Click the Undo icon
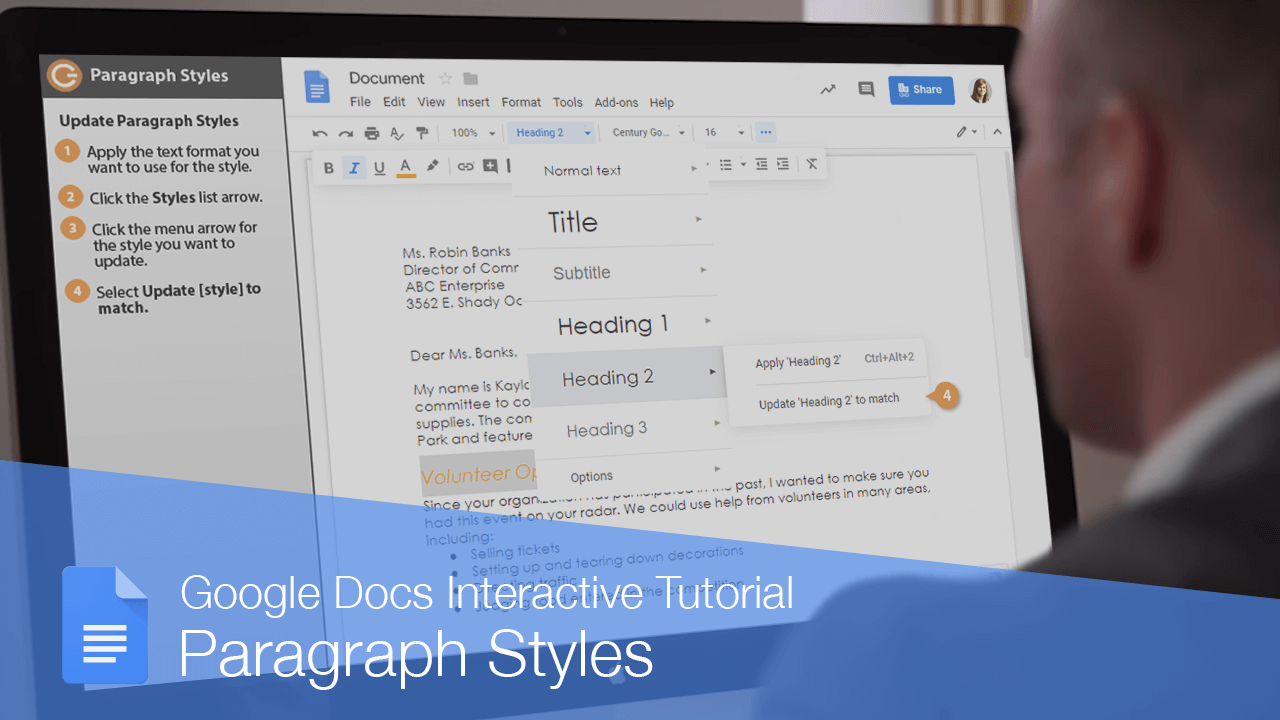Screen dimensions: 1280x720 (319, 131)
